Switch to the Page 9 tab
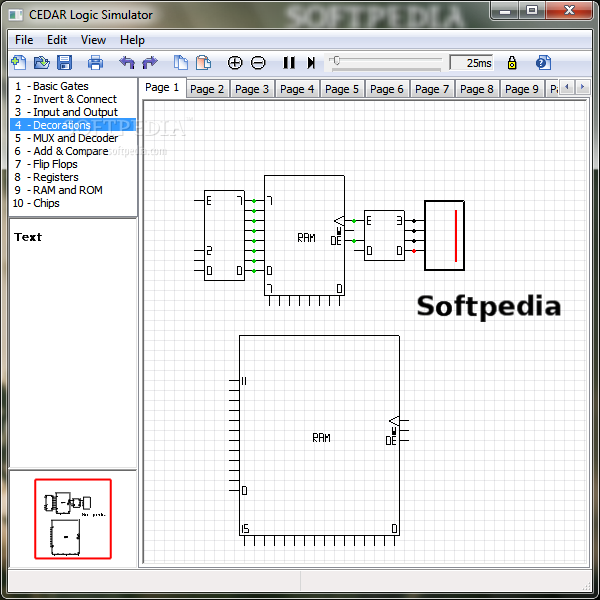 pyautogui.click(x=522, y=89)
